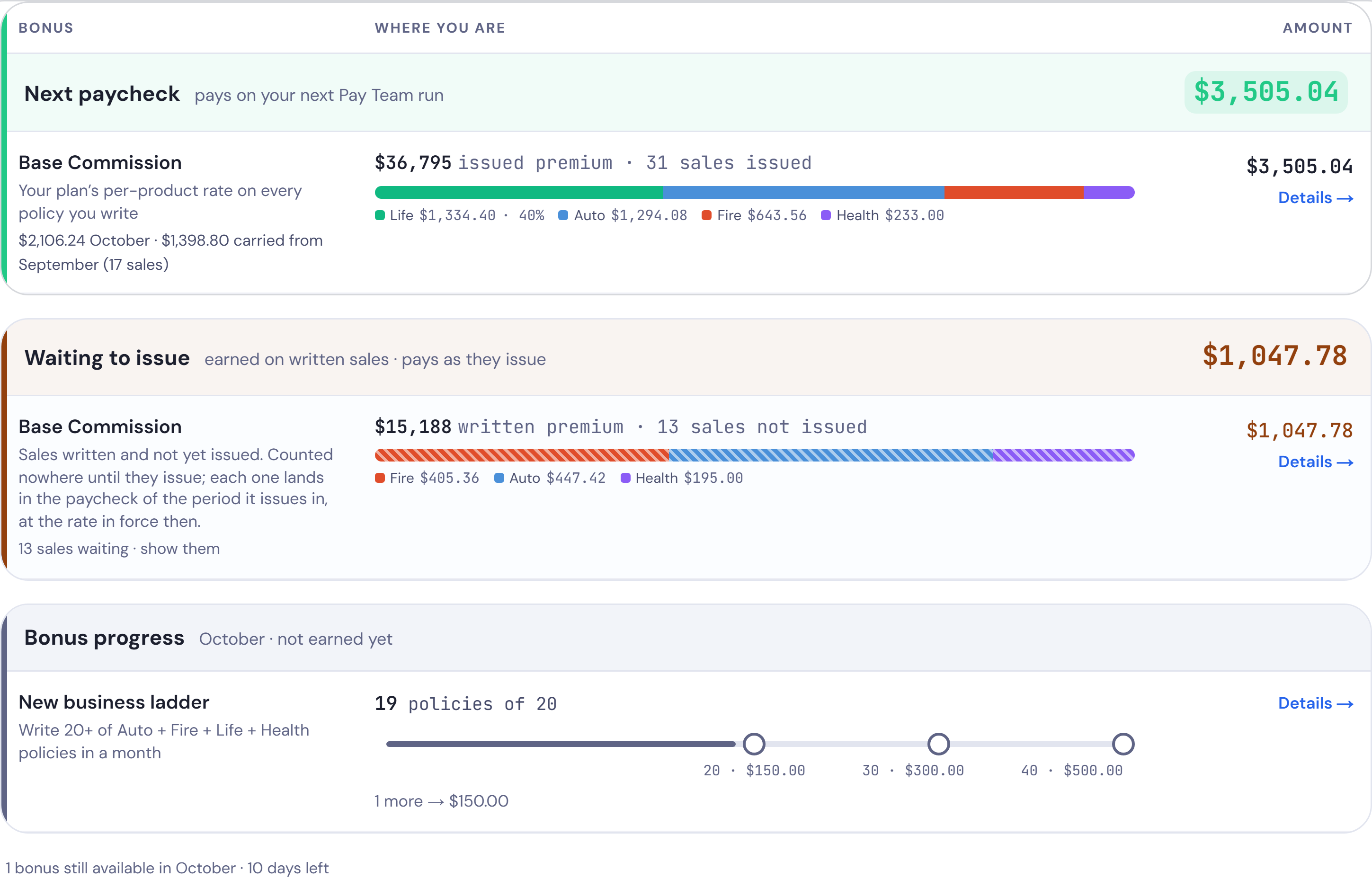
Task: Click the striped red Fire segment
Action: coord(522,455)
